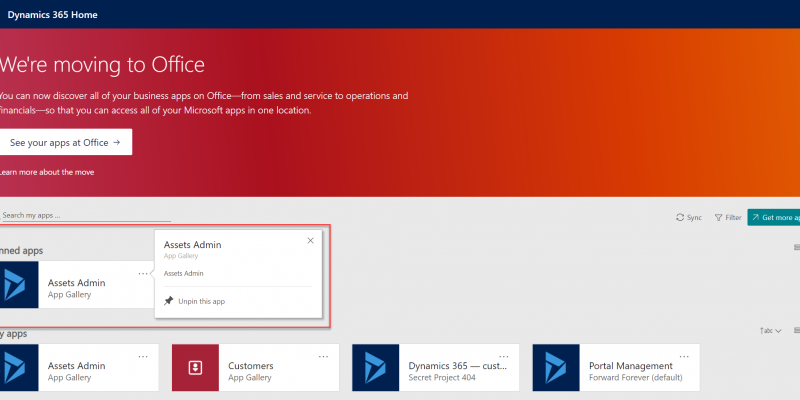Open the Filter option

tap(728, 217)
